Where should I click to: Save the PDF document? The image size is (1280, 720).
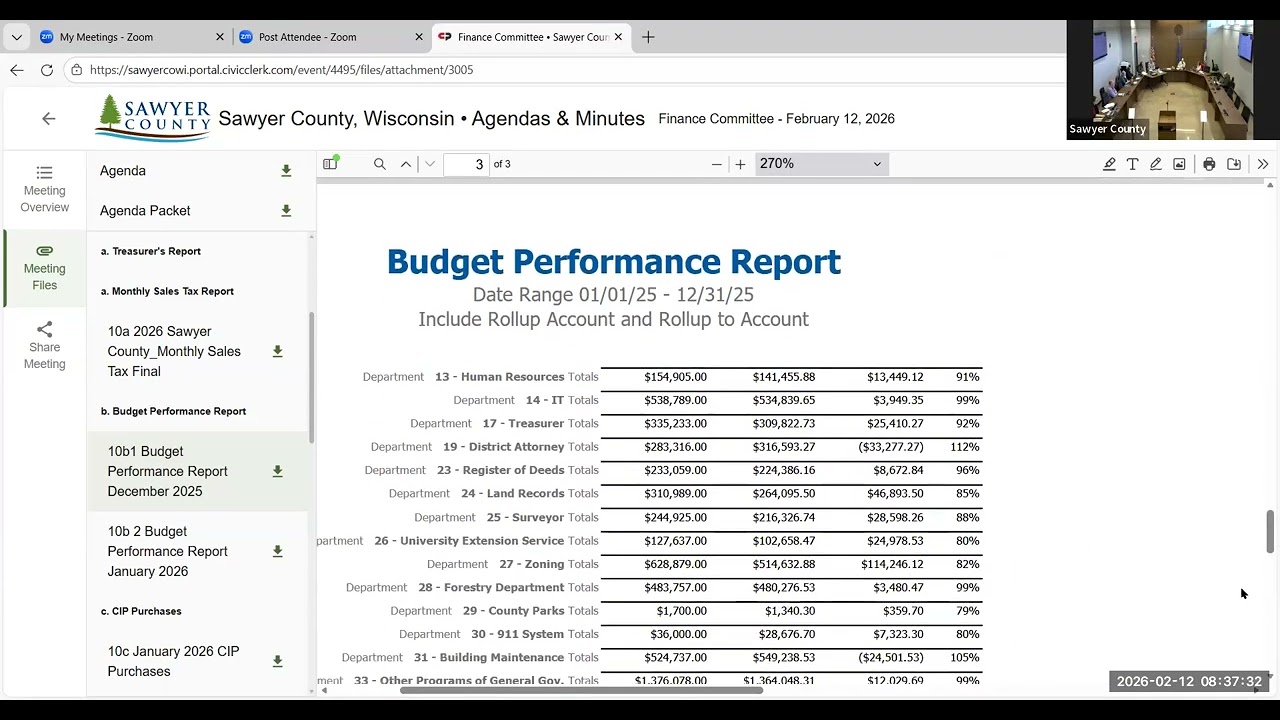1234,164
